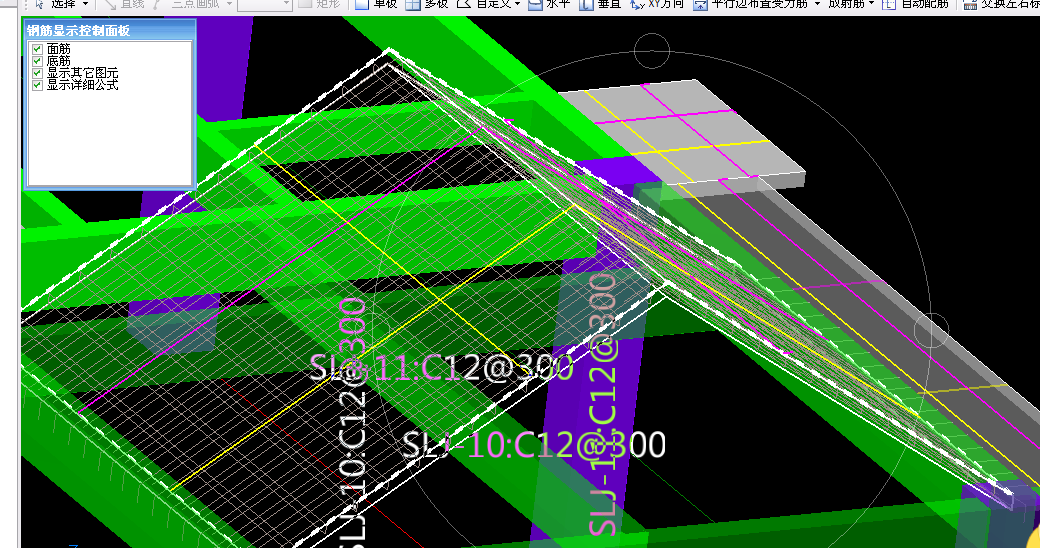The width and height of the screenshot is (1040, 548).
Task: Select the 单板 single slab tool
Action: [x=377, y=4]
